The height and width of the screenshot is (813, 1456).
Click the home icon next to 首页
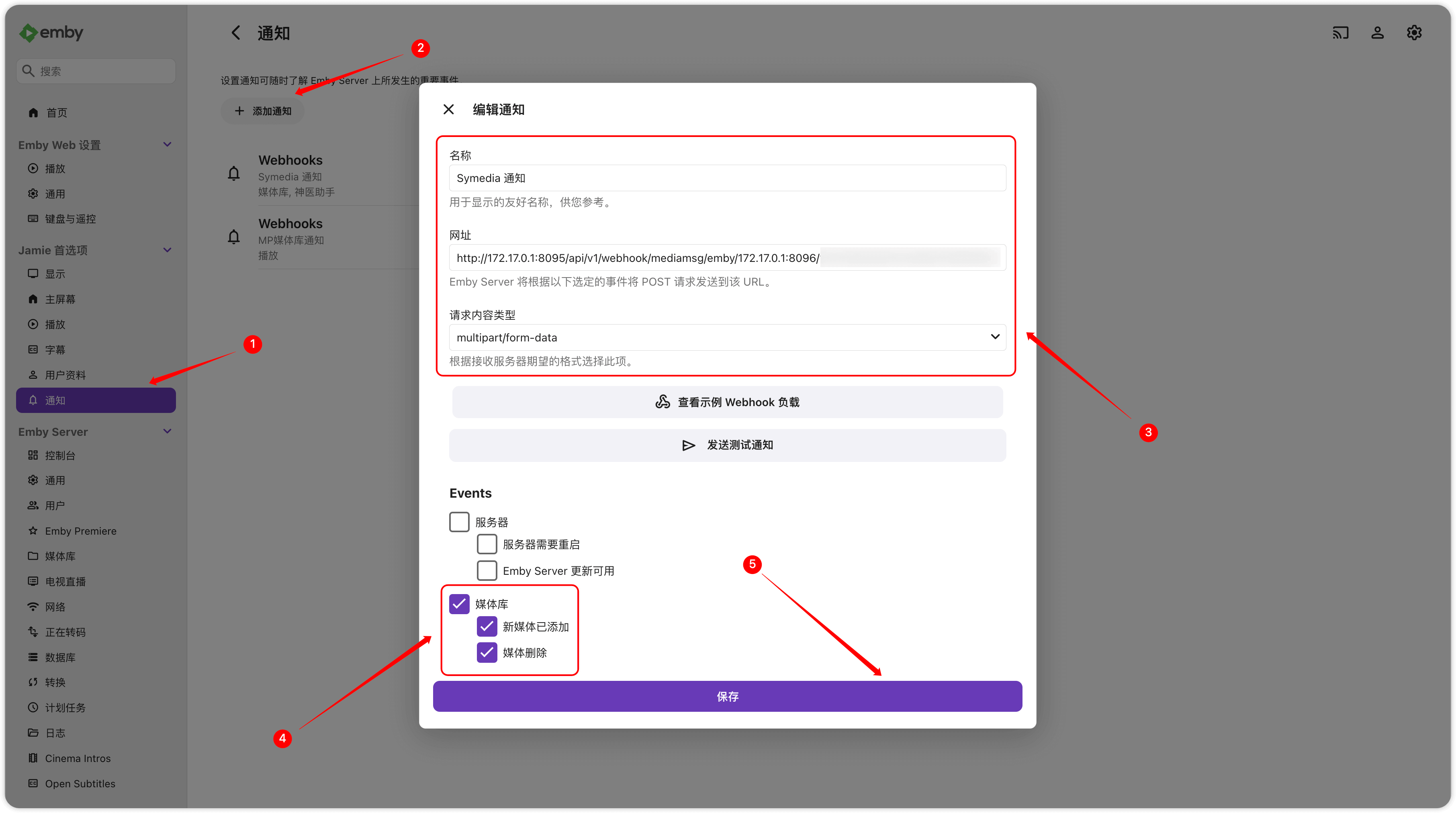tap(33, 112)
